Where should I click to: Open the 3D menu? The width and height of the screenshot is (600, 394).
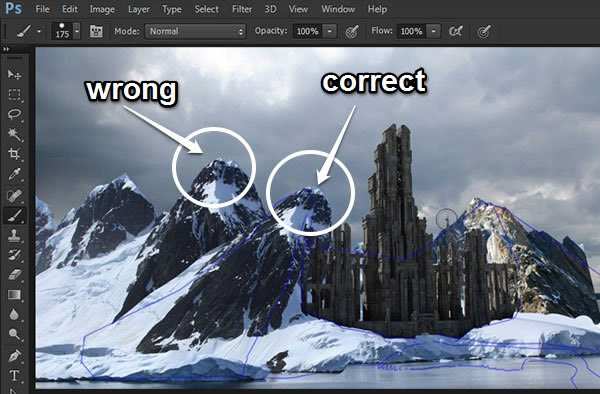click(x=270, y=9)
